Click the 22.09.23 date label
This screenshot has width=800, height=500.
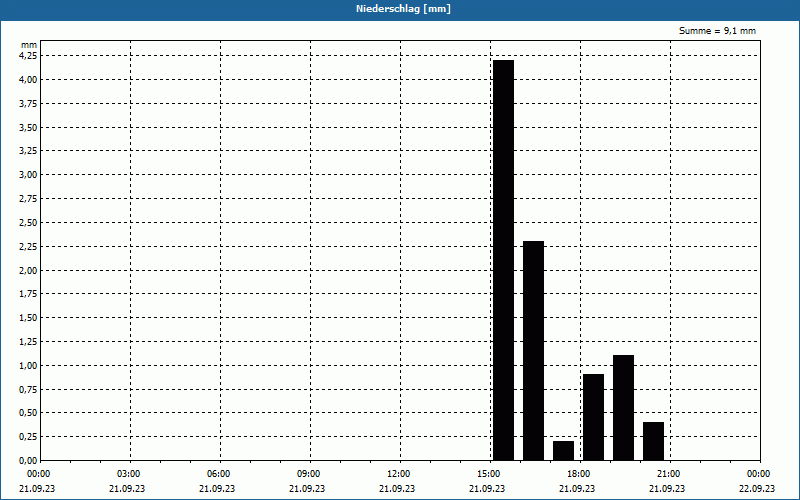coord(757,488)
